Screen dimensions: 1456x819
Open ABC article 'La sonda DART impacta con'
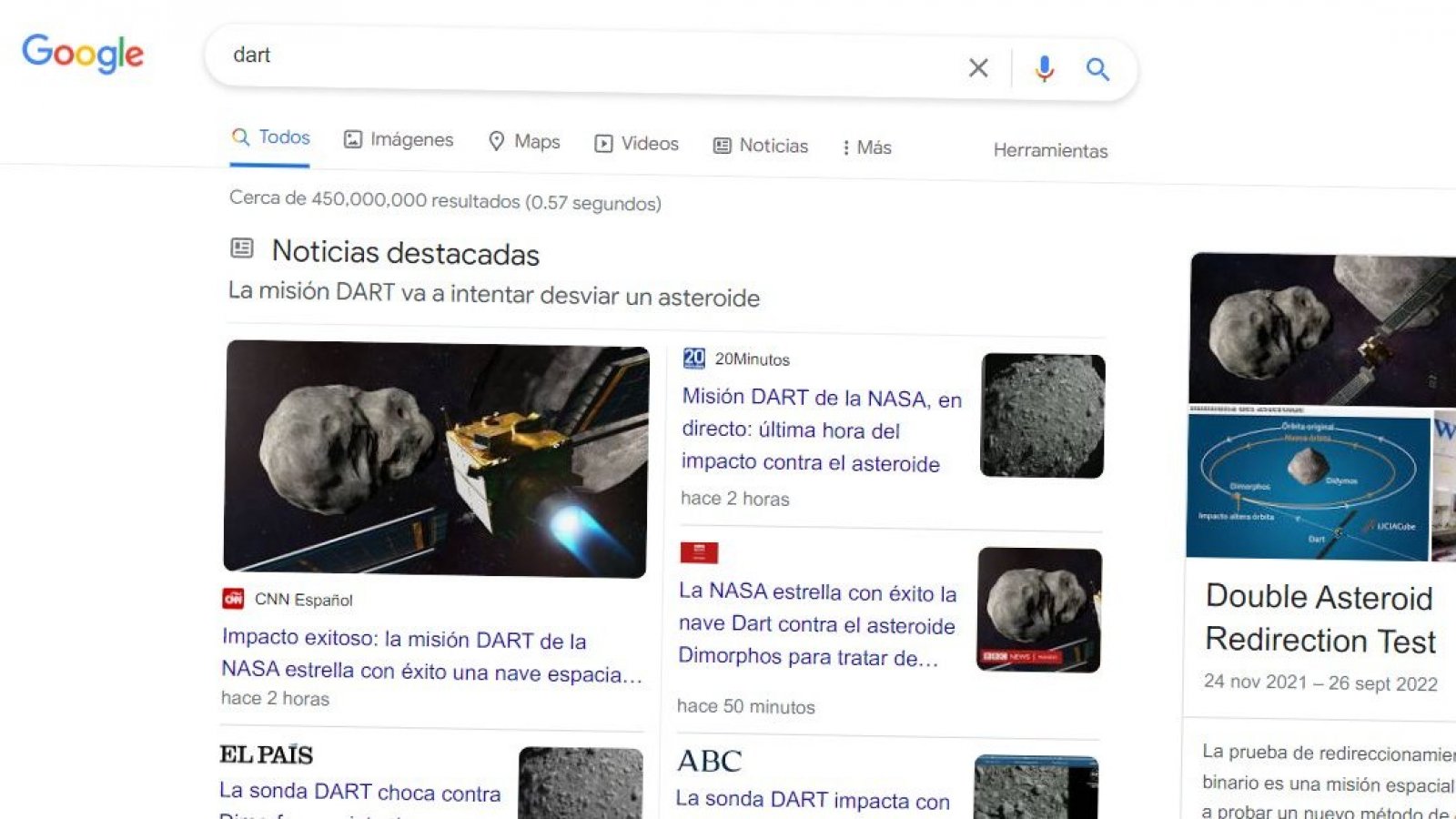(x=813, y=800)
